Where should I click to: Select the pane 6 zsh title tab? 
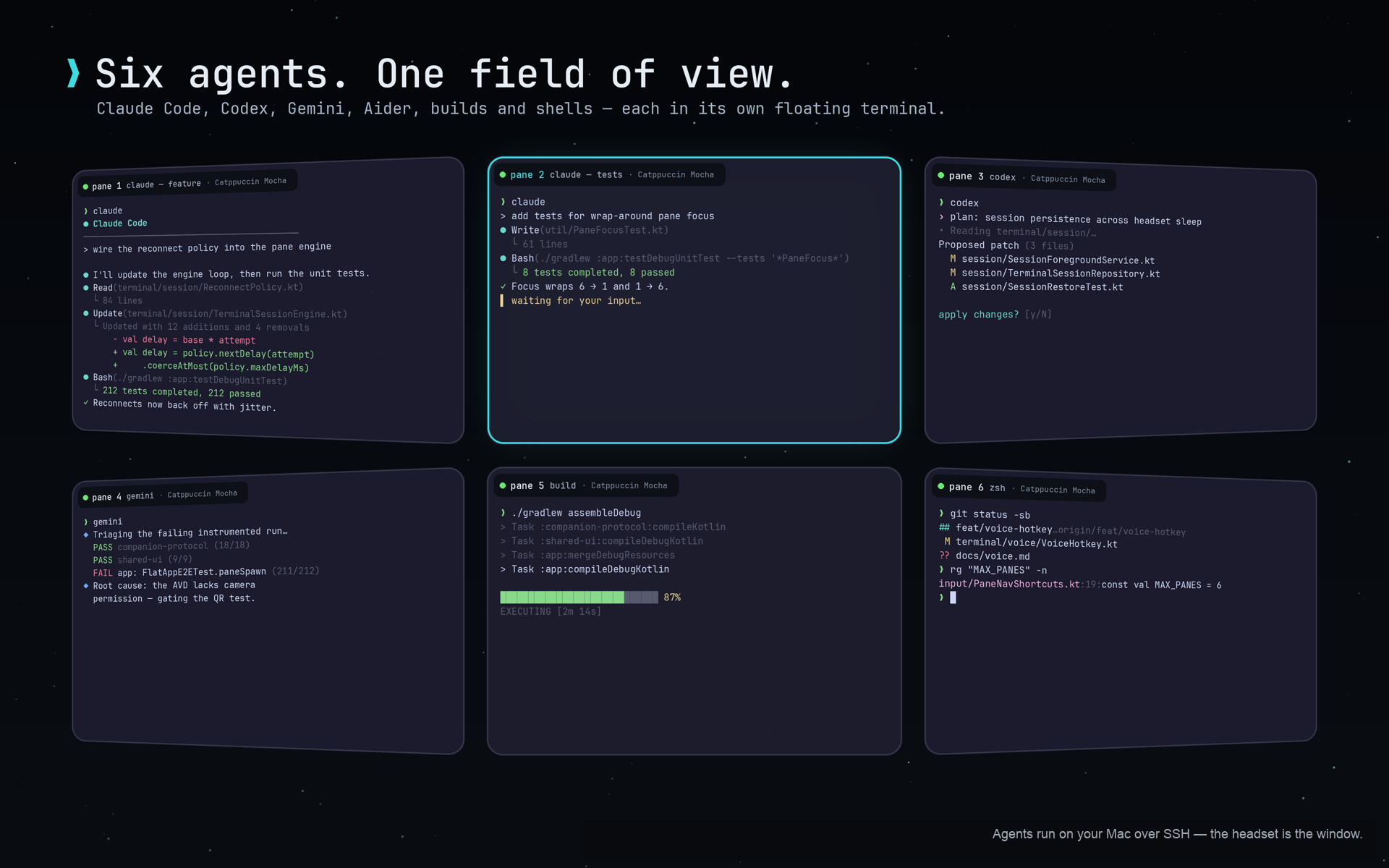click(x=1019, y=489)
